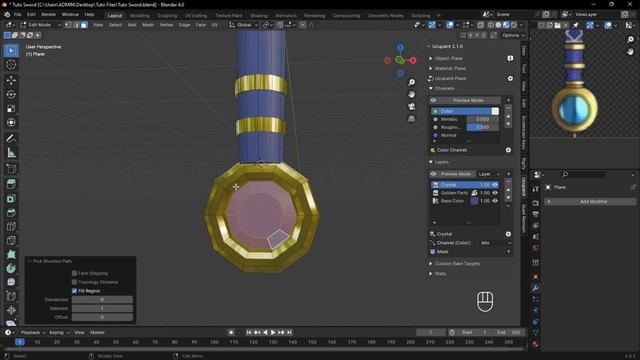
Task: Select the Smooth tool
Action: click(11, 282)
